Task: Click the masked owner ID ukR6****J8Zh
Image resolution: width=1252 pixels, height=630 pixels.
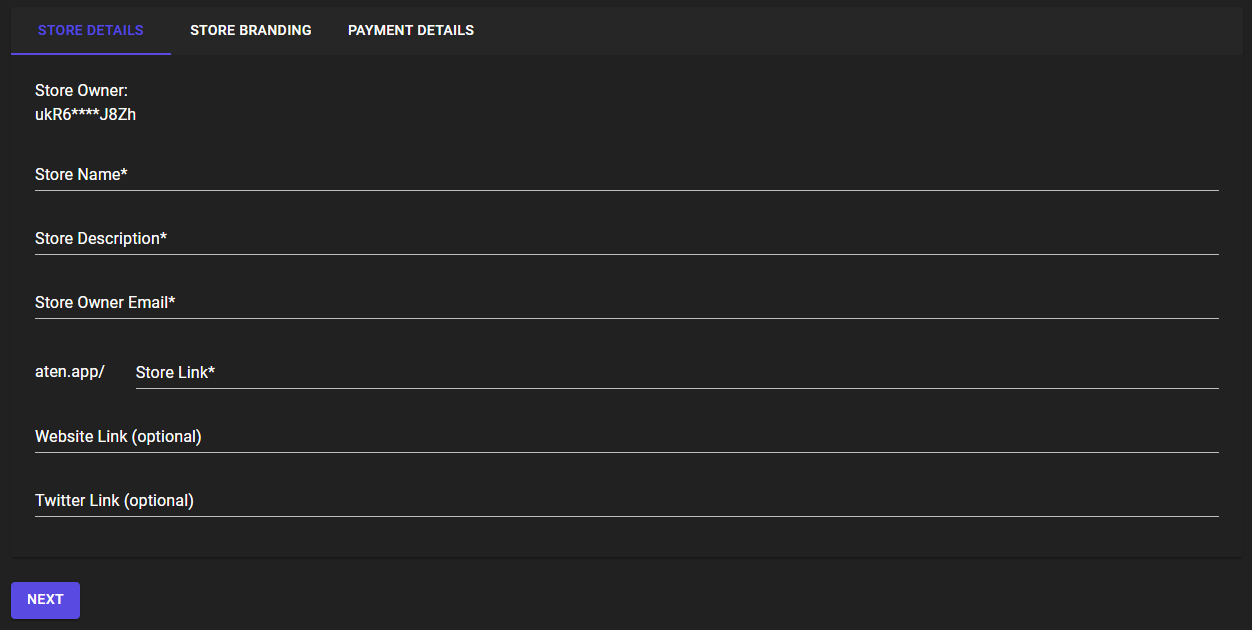Action: pos(85,115)
